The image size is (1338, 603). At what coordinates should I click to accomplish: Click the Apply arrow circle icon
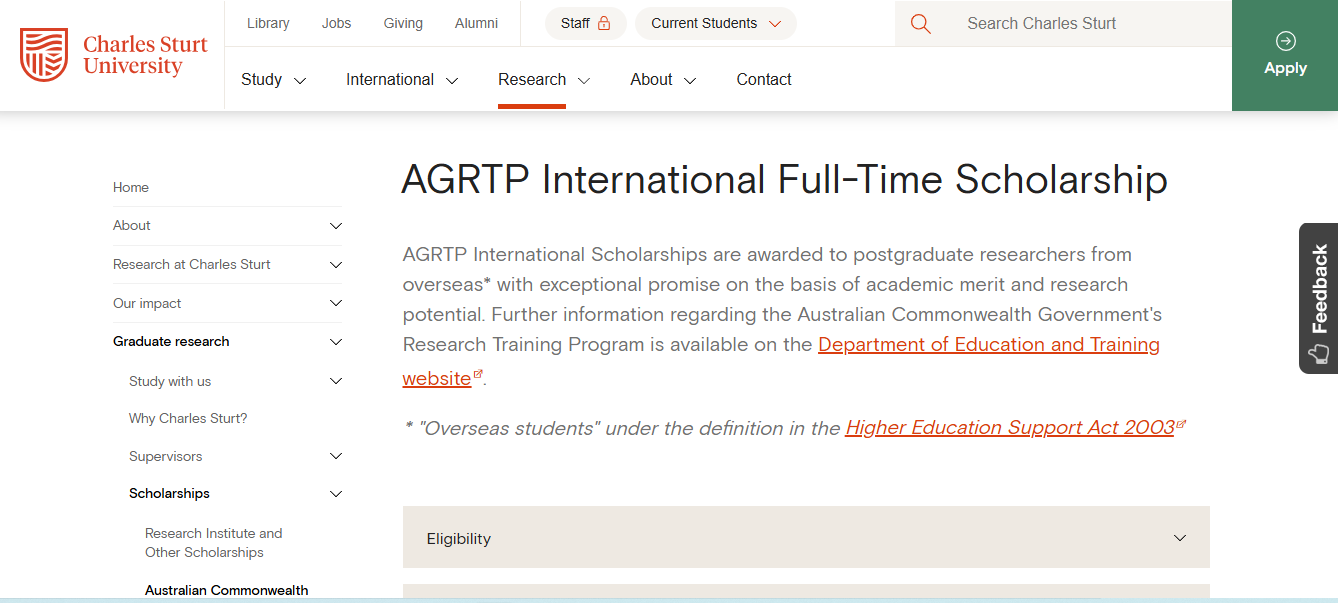tap(1286, 41)
